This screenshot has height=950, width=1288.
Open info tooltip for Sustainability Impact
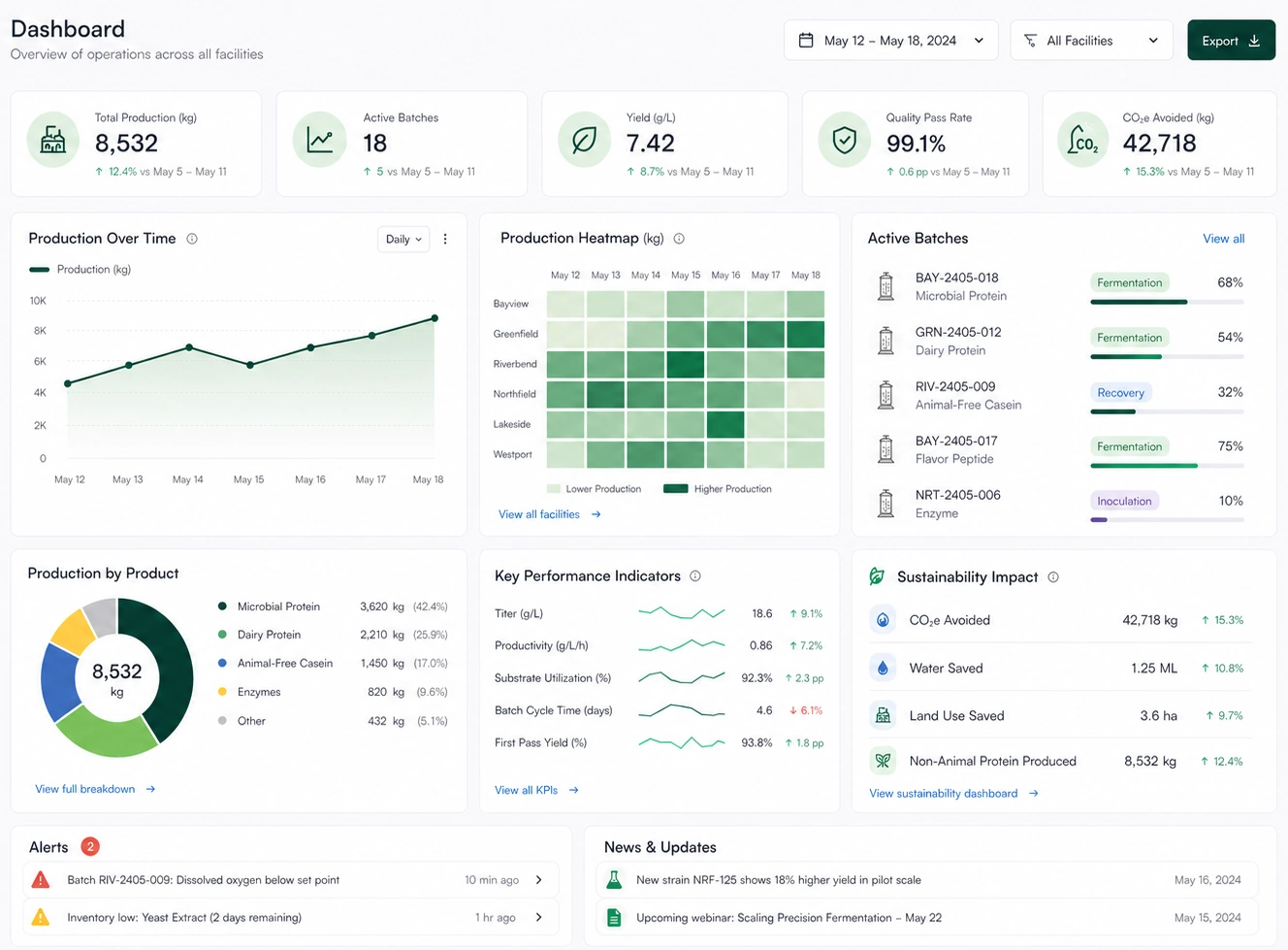click(x=1053, y=577)
